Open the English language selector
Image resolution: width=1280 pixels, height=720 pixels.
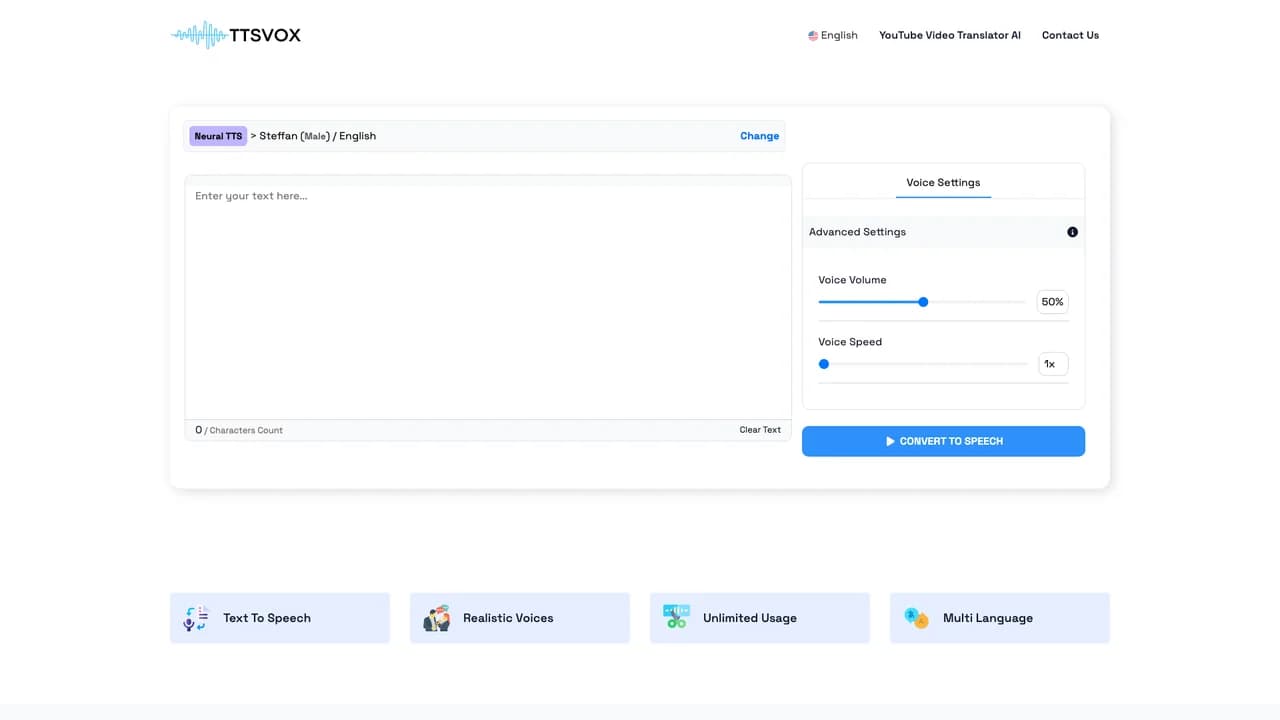[x=833, y=35]
